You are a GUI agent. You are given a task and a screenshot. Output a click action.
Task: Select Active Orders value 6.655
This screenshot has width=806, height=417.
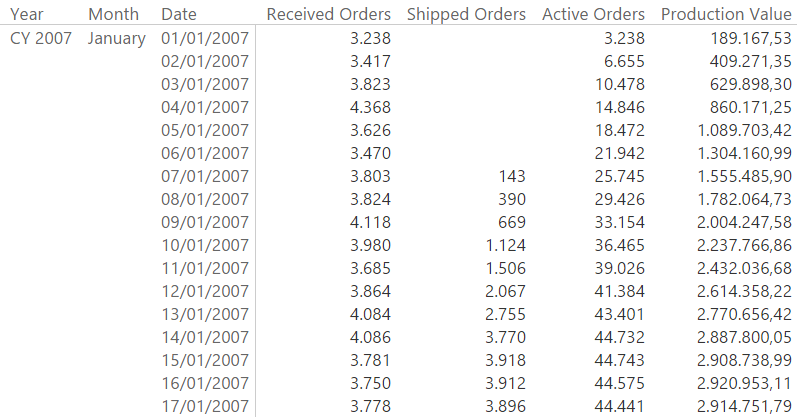(x=624, y=61)
